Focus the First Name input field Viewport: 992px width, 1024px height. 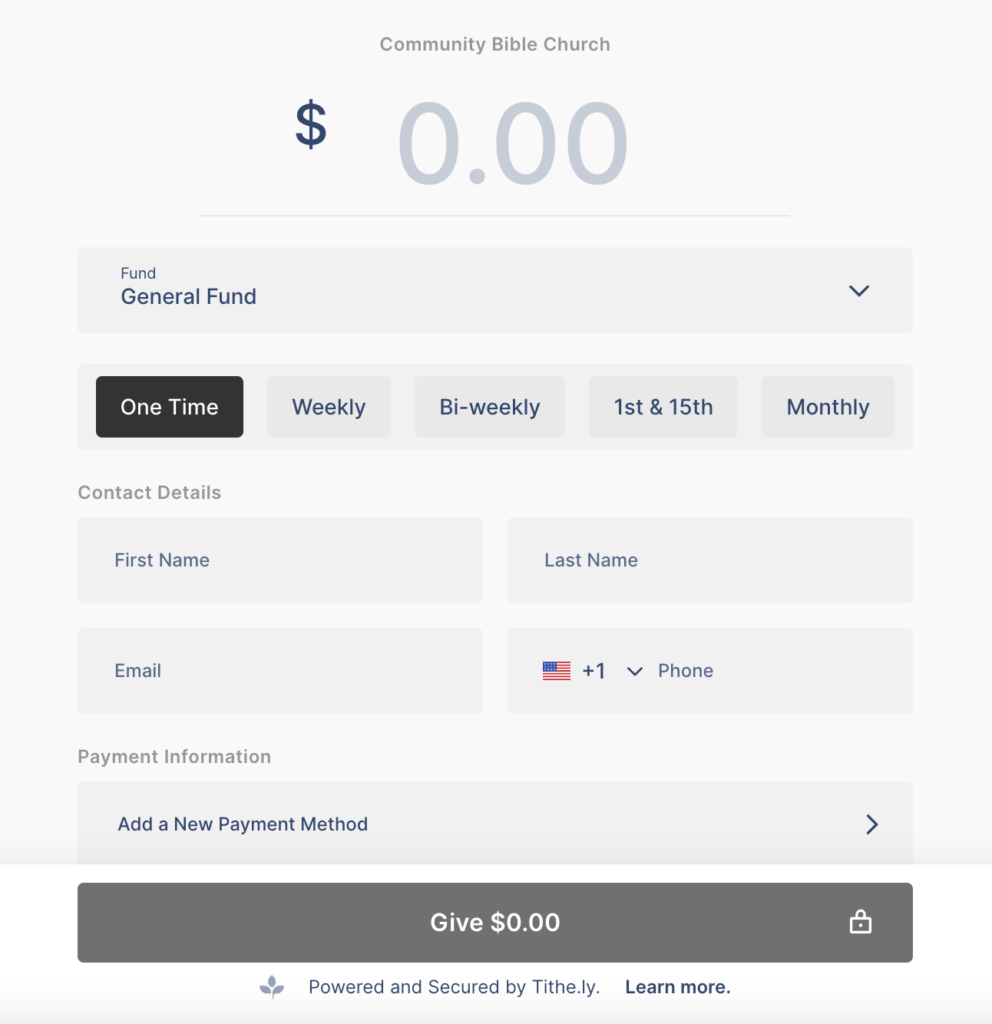[280, 560]
